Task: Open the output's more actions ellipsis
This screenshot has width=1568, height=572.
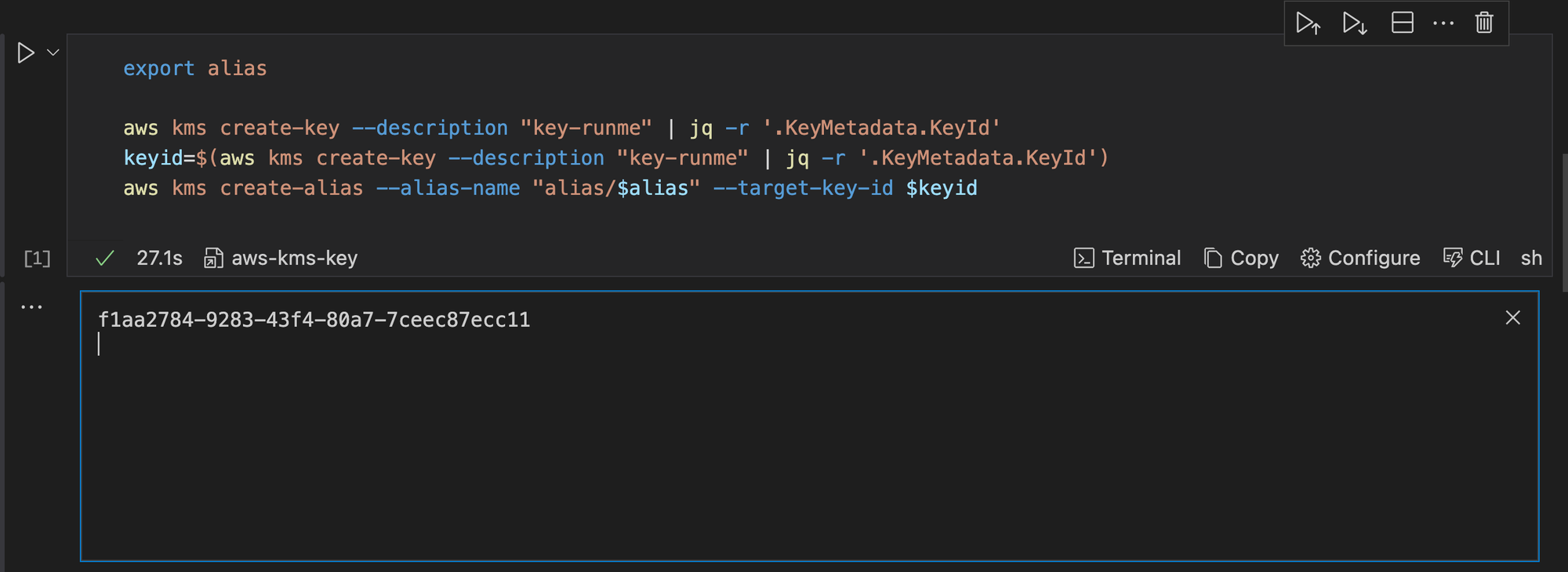Action: 31,307
